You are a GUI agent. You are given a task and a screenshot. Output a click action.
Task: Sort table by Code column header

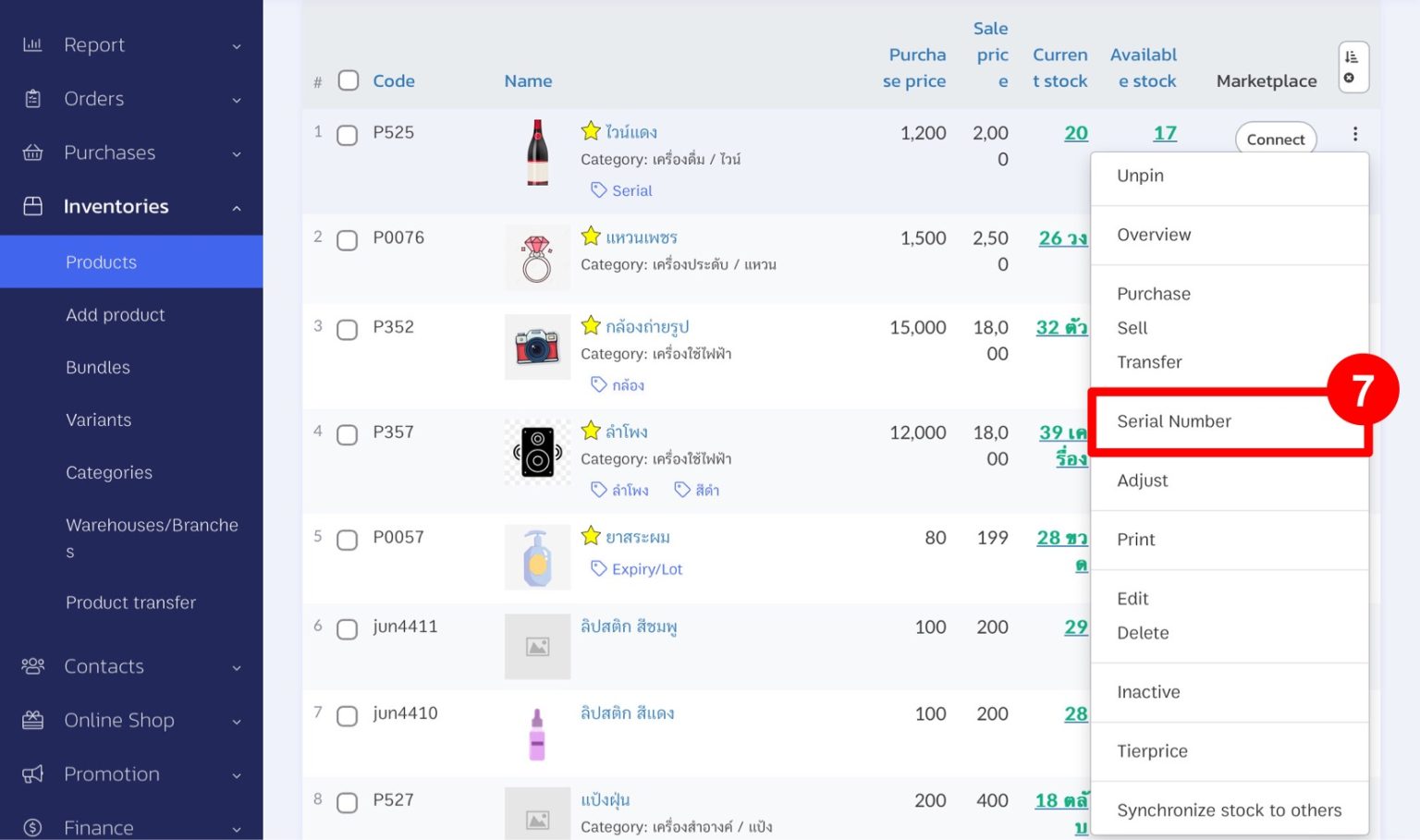(394, 80)
